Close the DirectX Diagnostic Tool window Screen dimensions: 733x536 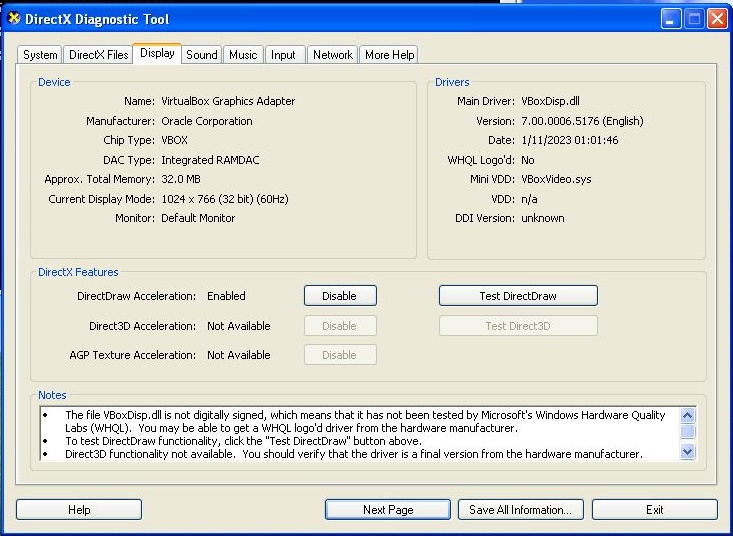coord(717,19)
